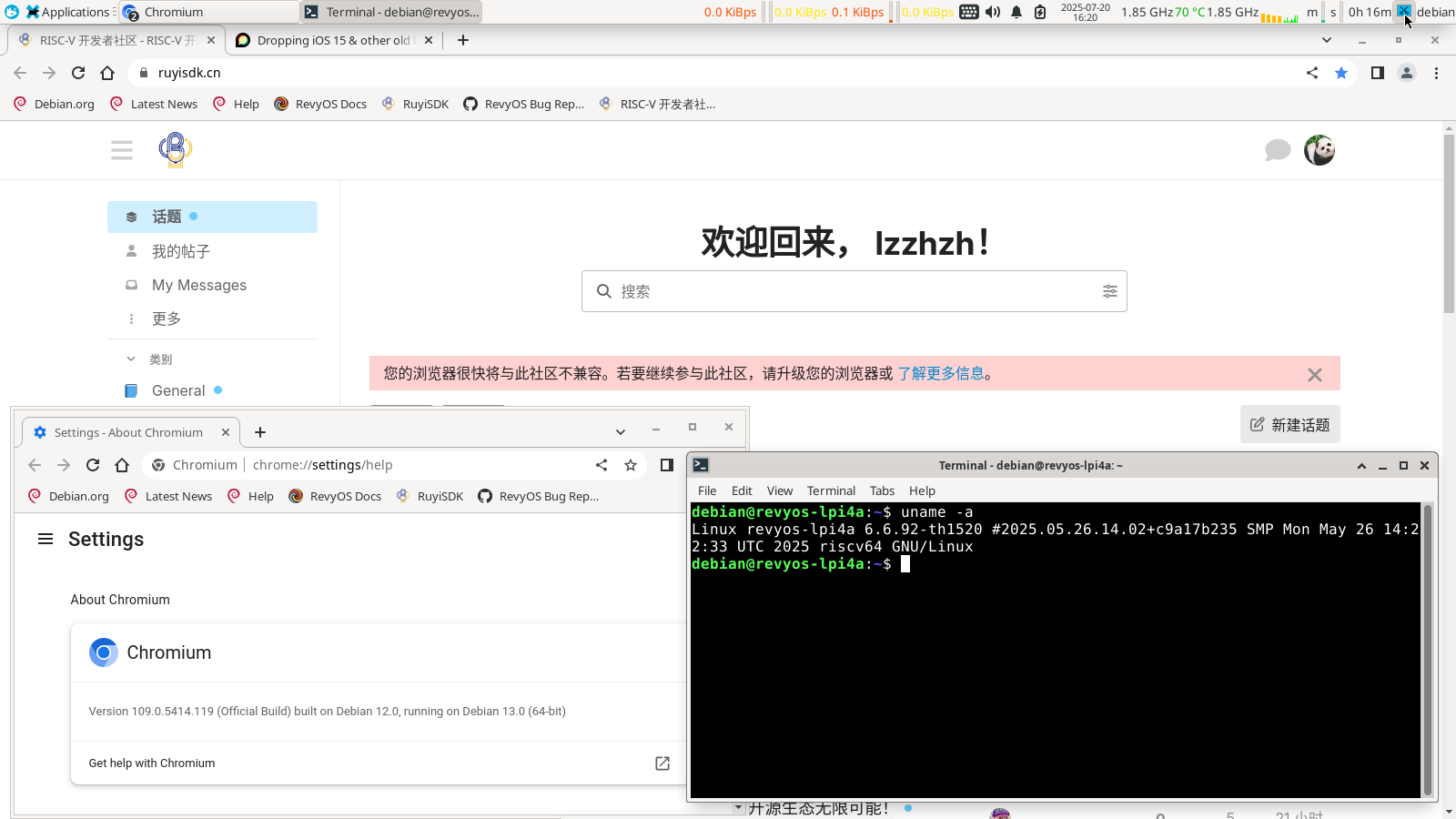Go to home page in main Chromium window
This screenshot has width=1456, height=819.
107,73
